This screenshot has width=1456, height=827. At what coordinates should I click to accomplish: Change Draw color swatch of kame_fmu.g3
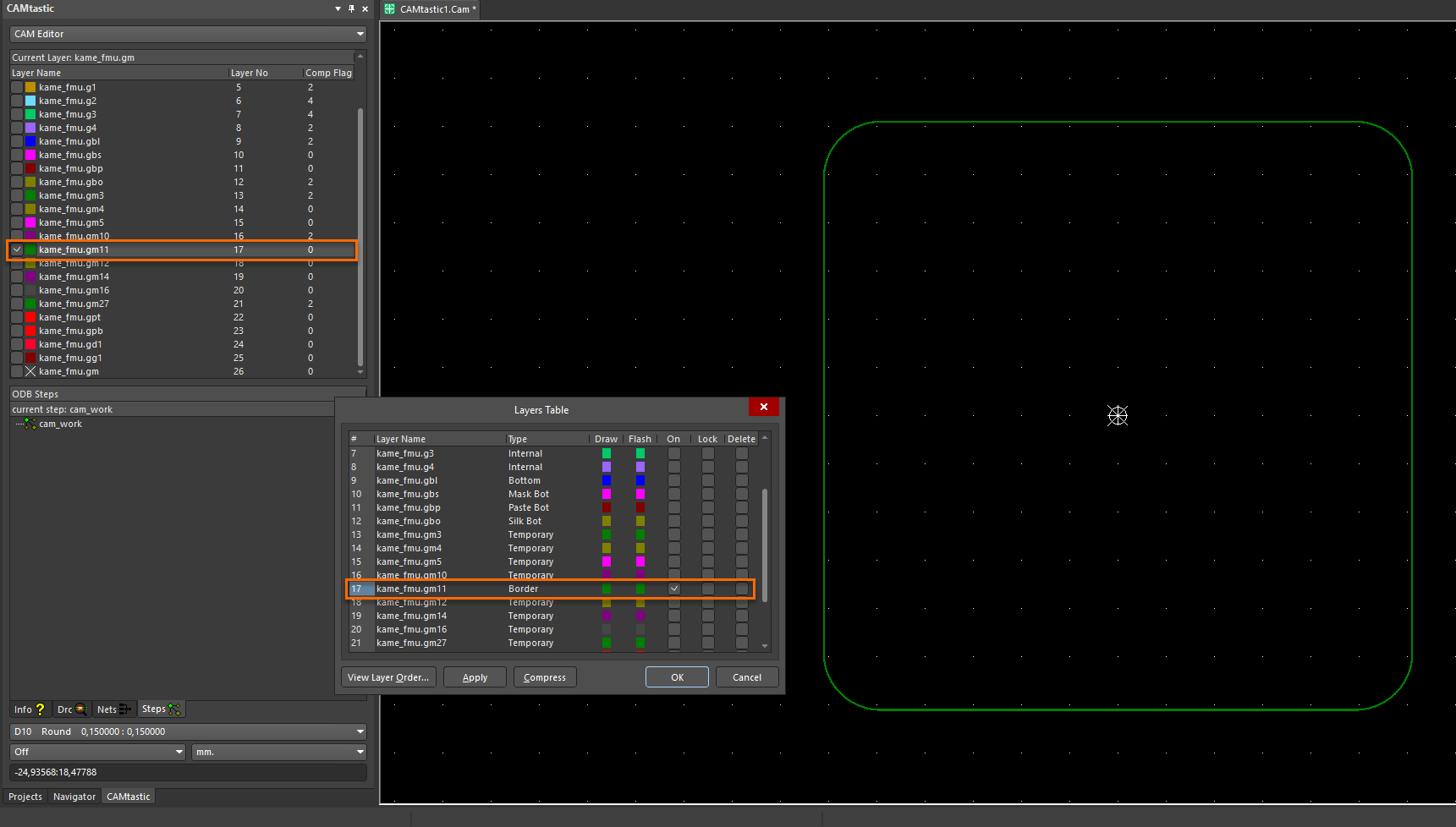click(607, 453)
